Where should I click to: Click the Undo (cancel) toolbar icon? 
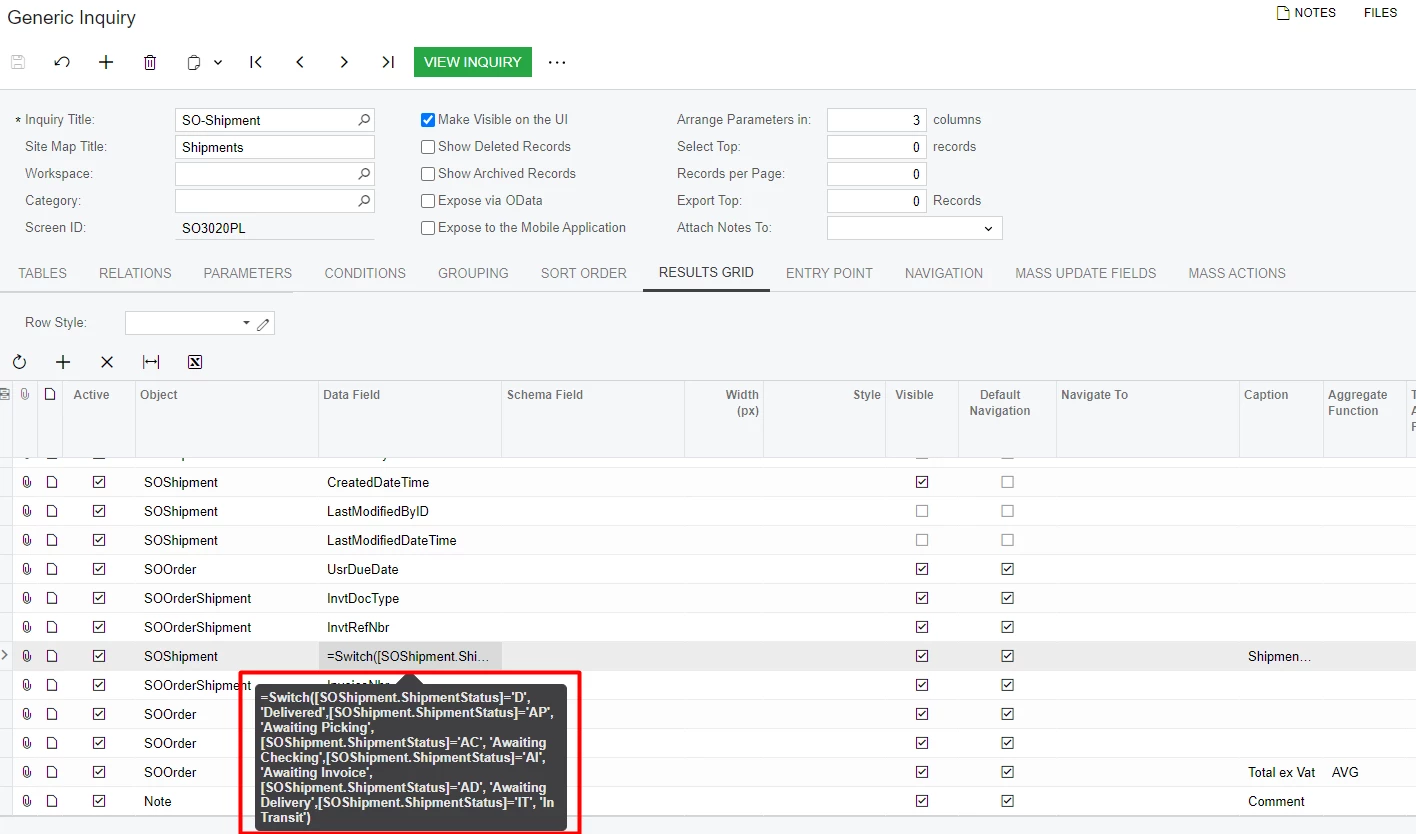click(62, 62)
